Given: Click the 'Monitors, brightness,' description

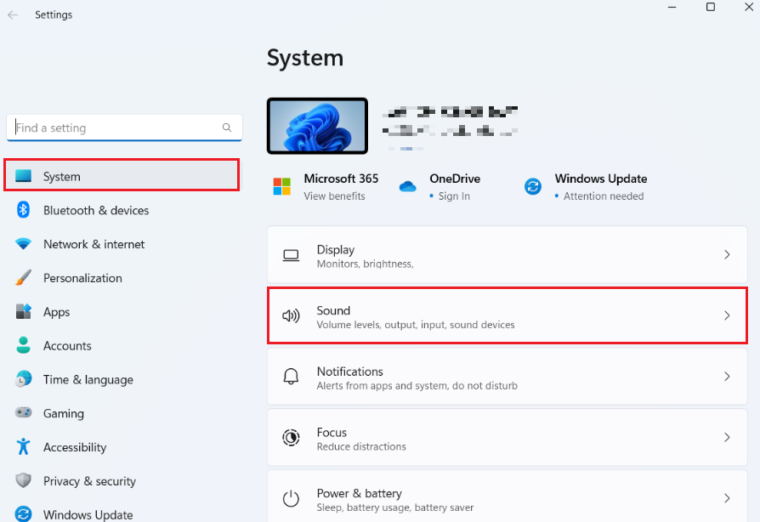Looking at the screenshot, I should coord(365,264).
